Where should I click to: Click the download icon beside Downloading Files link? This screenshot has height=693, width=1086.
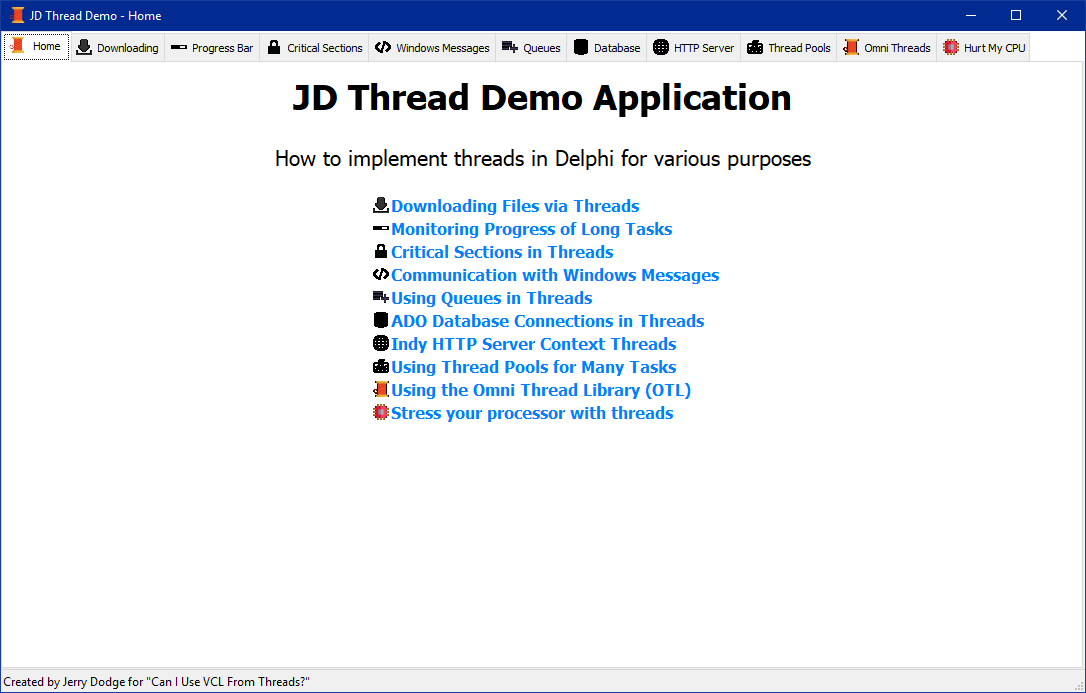380,206
